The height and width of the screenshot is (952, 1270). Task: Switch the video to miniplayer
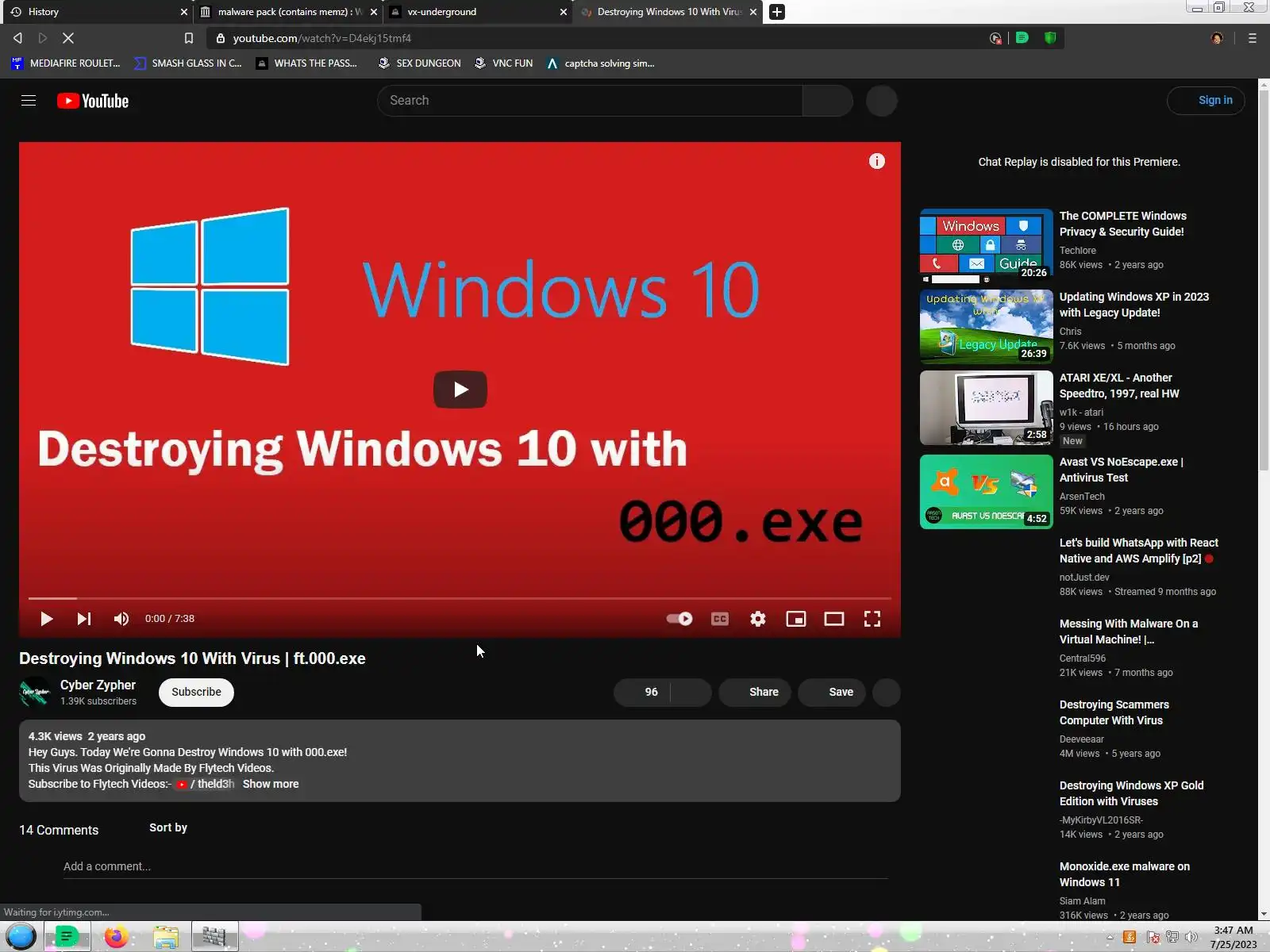pos(796,619)
